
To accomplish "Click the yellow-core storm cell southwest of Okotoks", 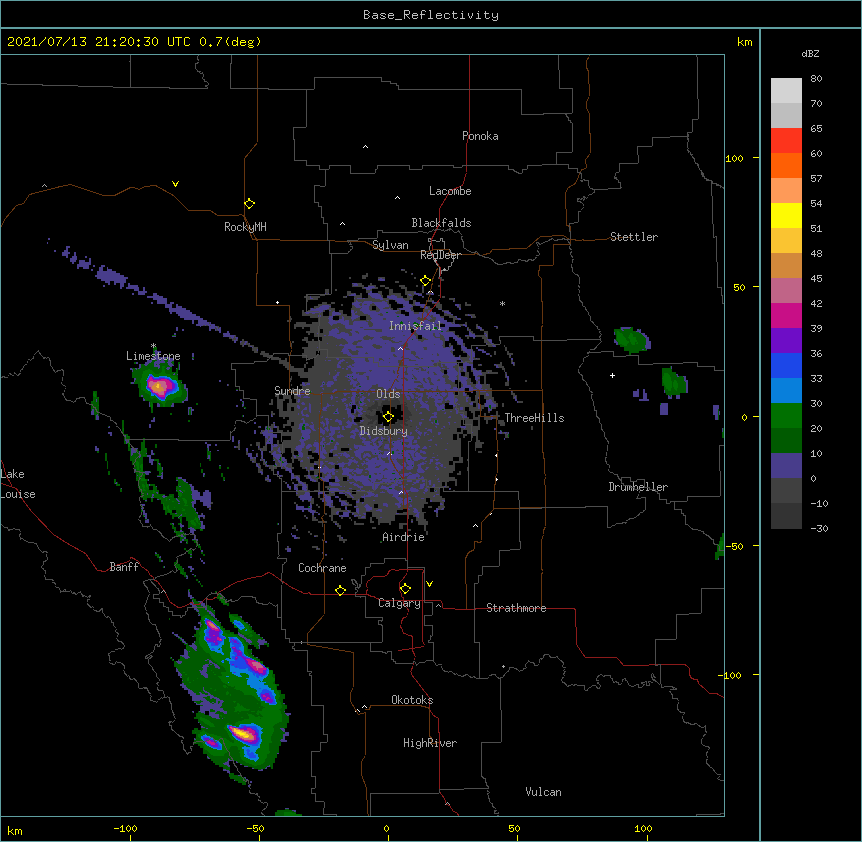I will [x=243, y=733].
